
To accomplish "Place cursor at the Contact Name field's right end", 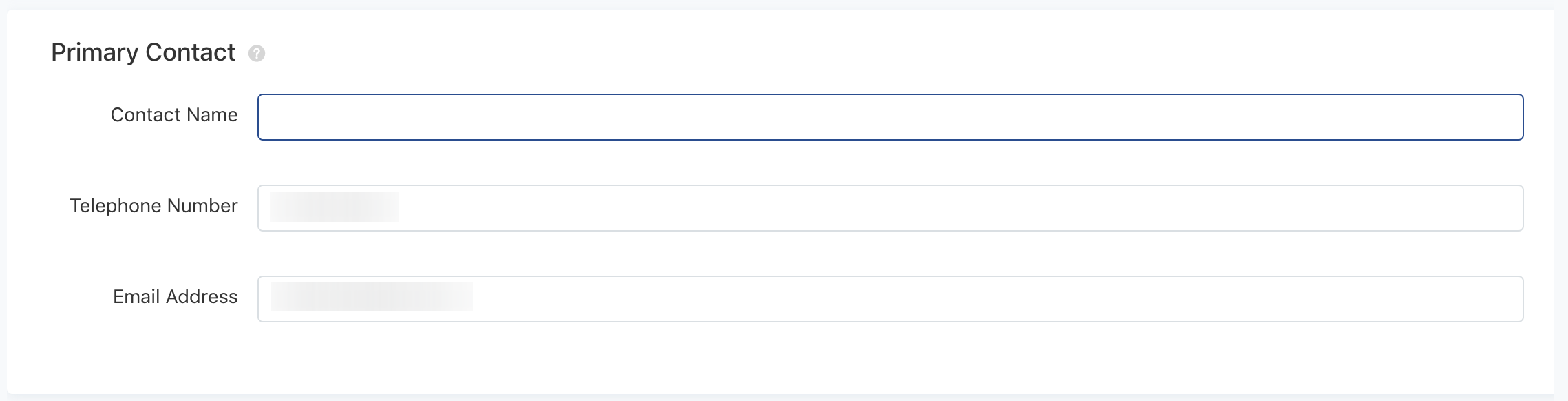I will pyautogui.click(x=1507, y=117).
